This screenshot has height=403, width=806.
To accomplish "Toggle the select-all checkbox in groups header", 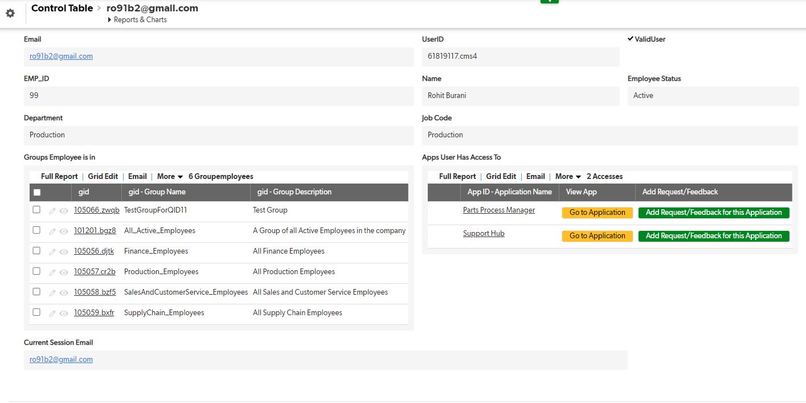I will pyautogui.click(x=37, y=192).
